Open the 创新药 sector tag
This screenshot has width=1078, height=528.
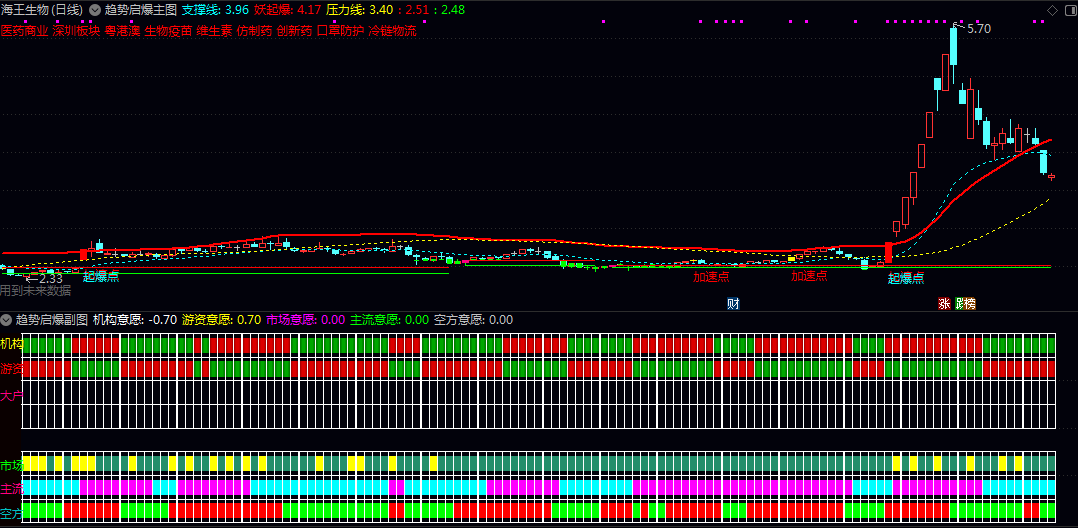pyautogui.click(x=294, y=31)
